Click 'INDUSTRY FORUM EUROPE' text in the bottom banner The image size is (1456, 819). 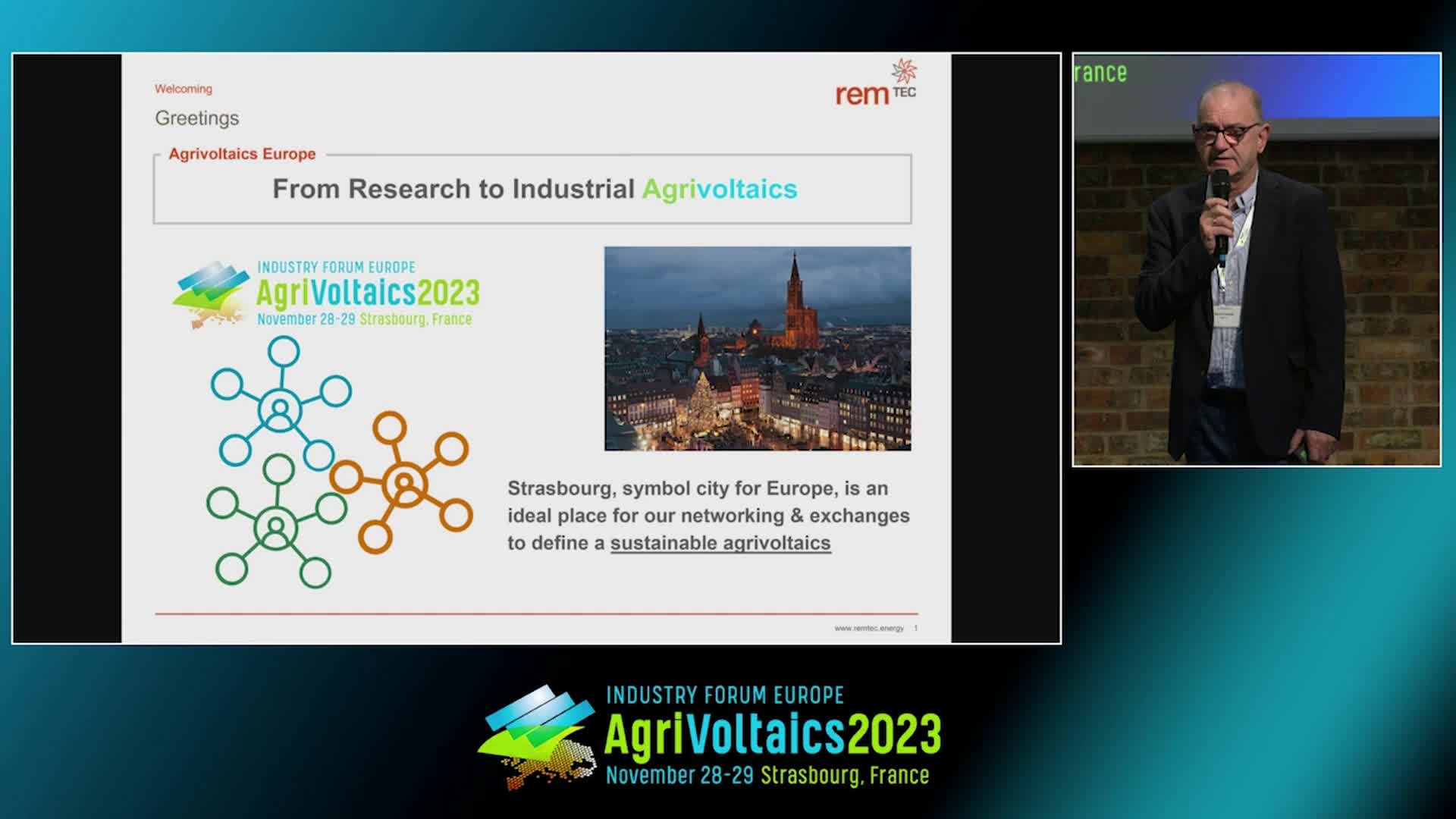[x=725, y=695]
